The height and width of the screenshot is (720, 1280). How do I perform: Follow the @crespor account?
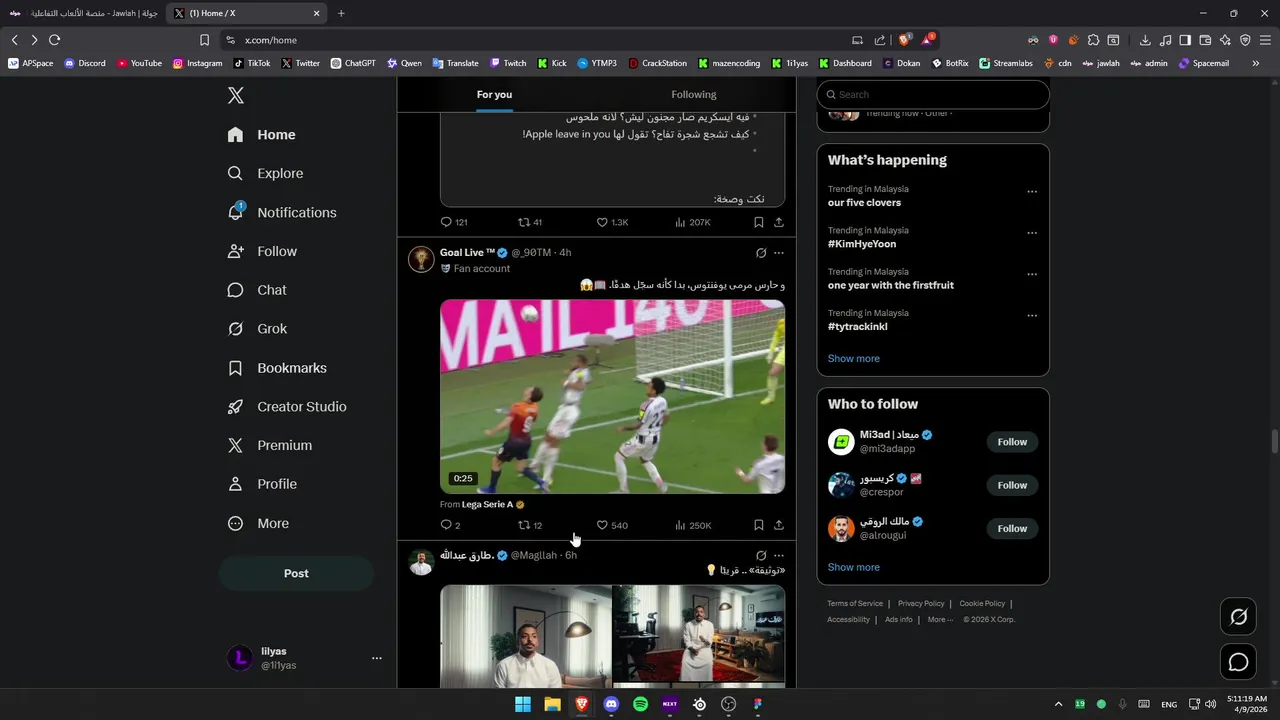tap(1012, 485)
